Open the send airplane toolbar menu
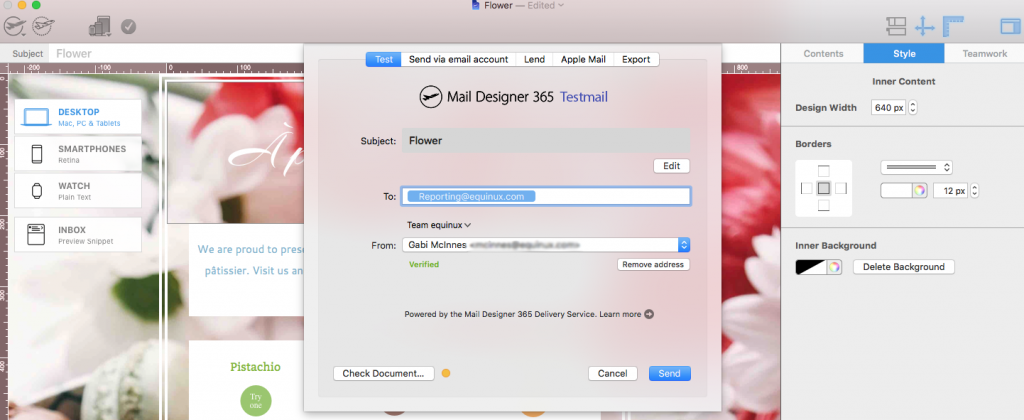The width and height of the screenshot is (1024, 420). pyautogui.click(x=15, y=27)
